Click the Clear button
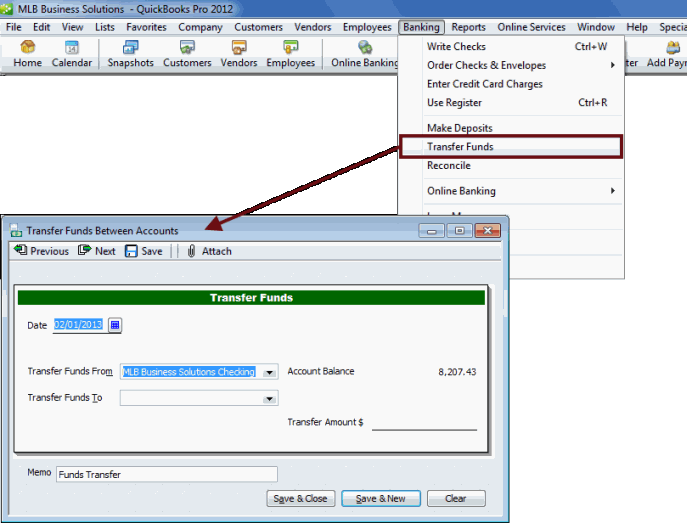Screen dimensions: 687x523 click(456, 498)
